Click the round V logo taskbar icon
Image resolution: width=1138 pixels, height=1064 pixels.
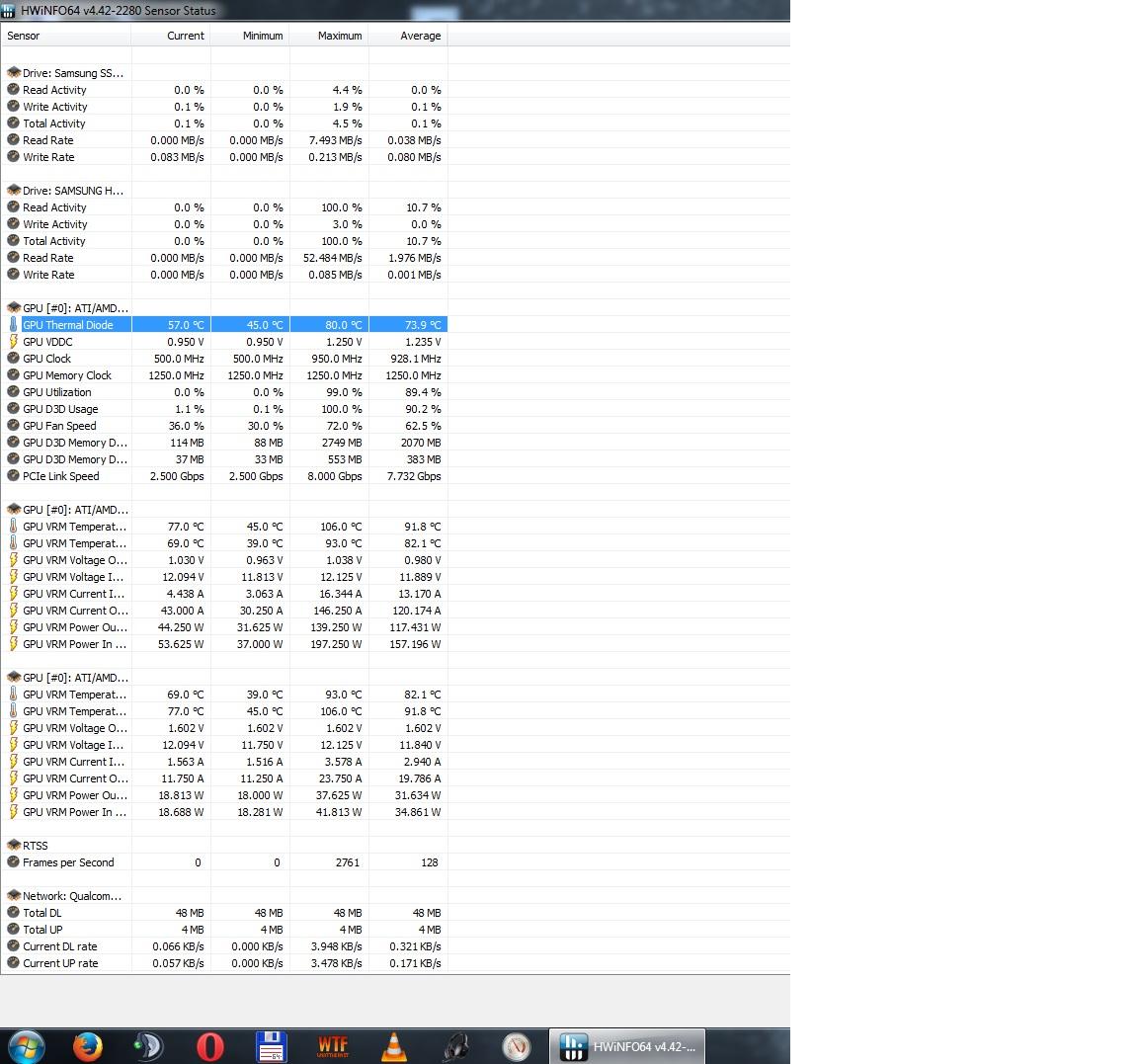coord(517,1046)
